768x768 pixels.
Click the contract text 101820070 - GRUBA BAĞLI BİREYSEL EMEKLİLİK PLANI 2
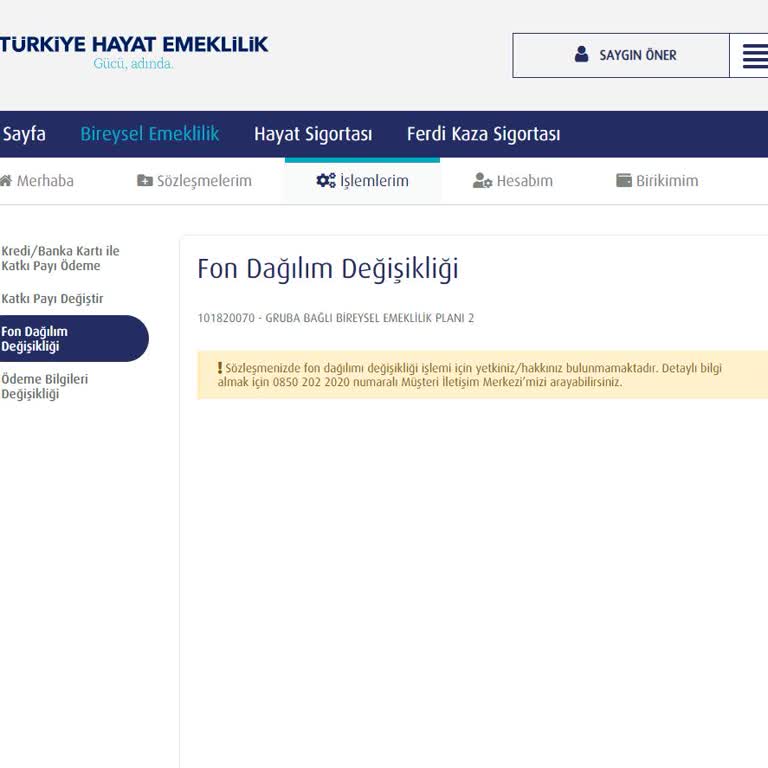pyautogui.click(x=336, y=318)
